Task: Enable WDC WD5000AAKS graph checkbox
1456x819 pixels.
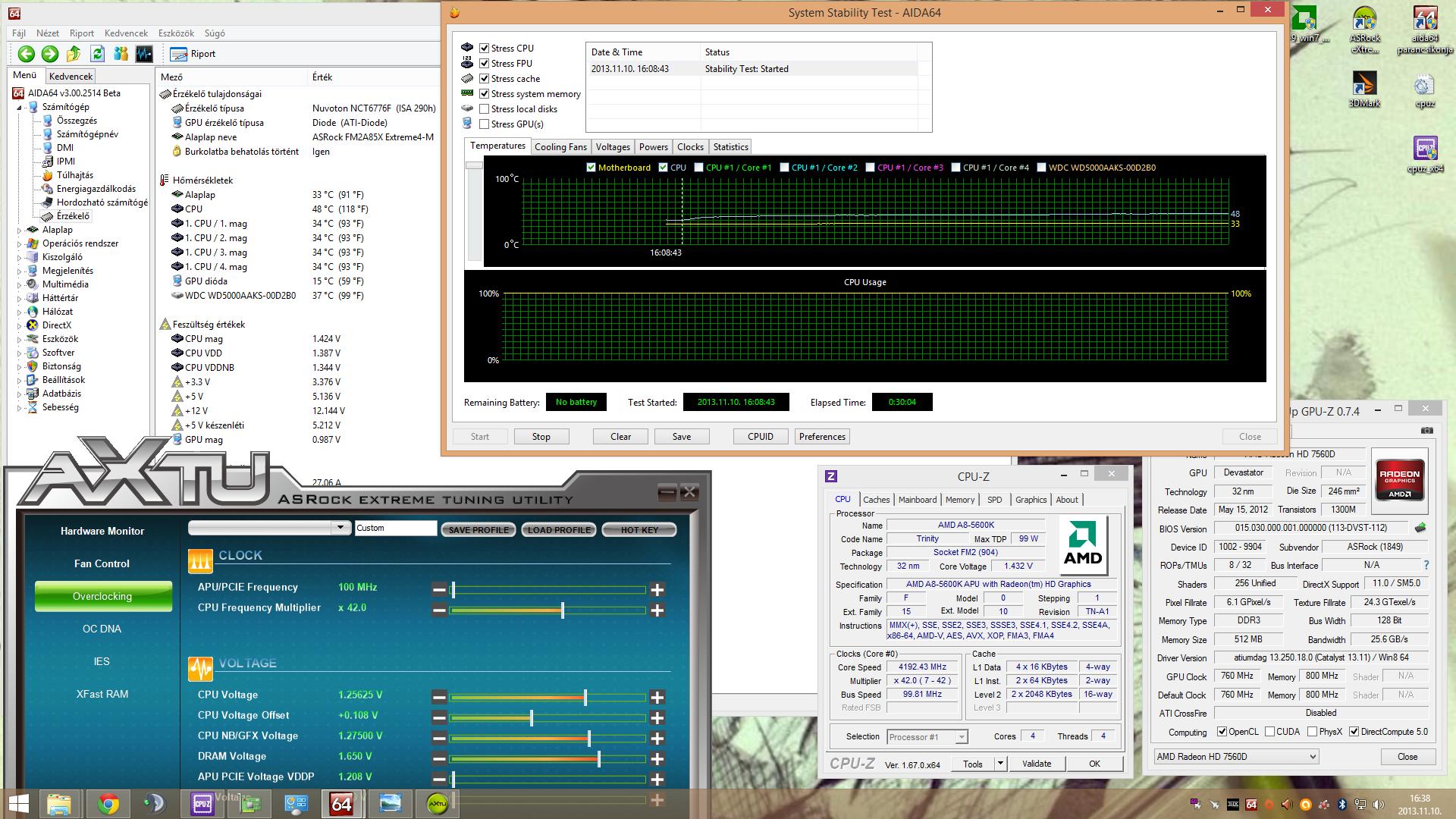Action: click(x=1041, y=168)
